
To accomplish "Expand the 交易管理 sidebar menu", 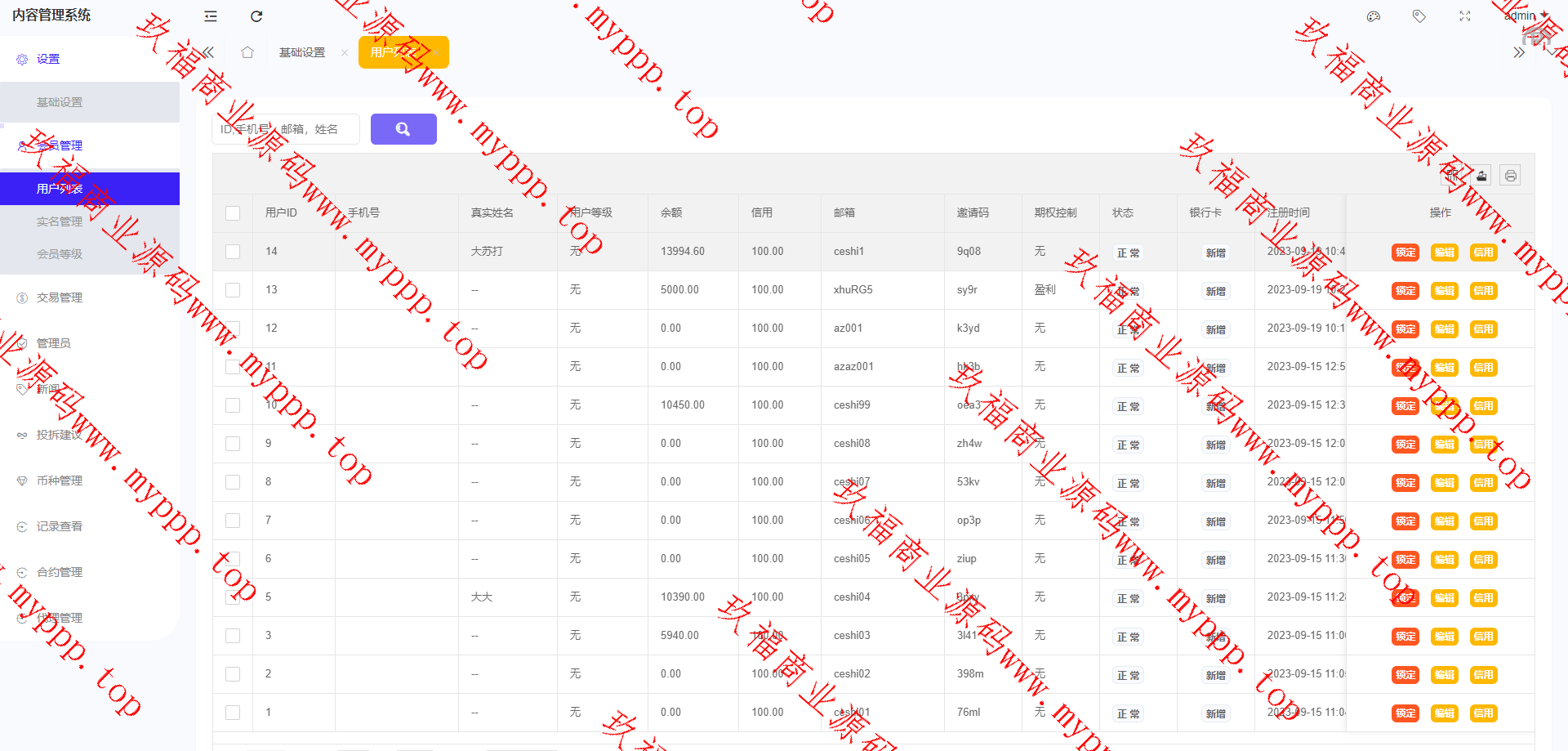I will tap(60, 297).
